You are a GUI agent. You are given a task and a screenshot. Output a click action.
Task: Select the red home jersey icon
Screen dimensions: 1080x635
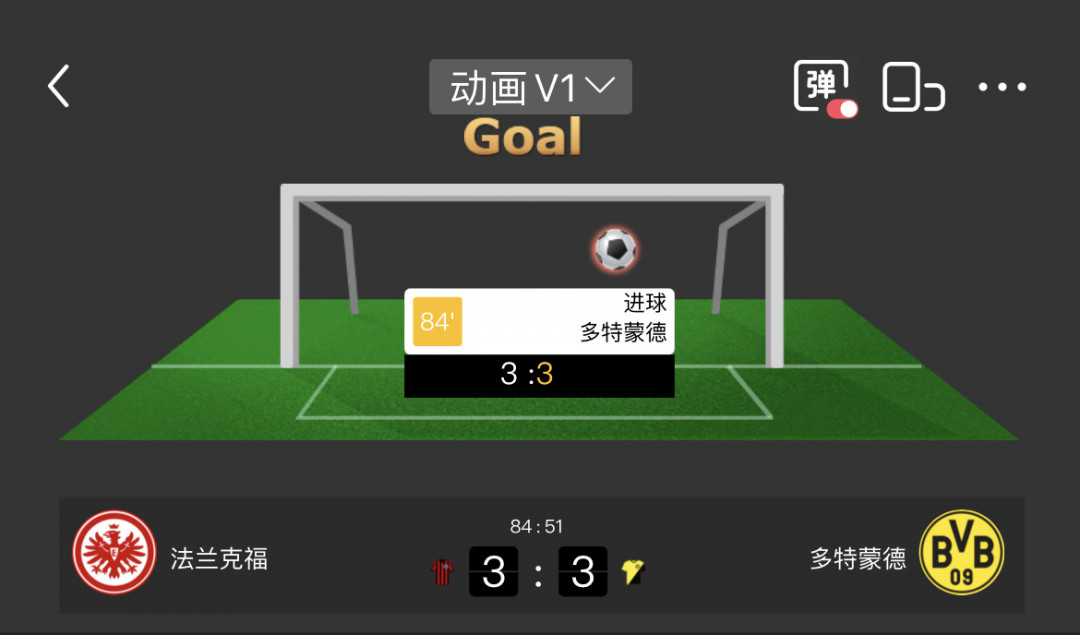tap(442, 572)
